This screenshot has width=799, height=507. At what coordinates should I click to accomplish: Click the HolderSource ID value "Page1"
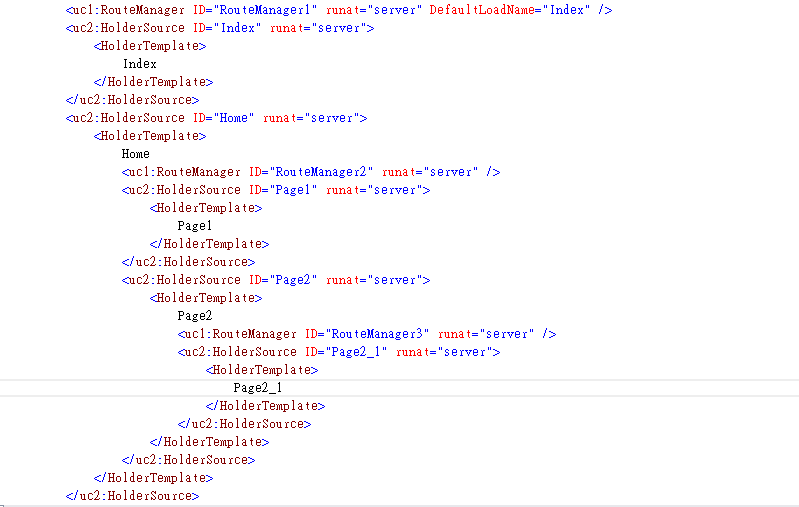coord(293,190)
